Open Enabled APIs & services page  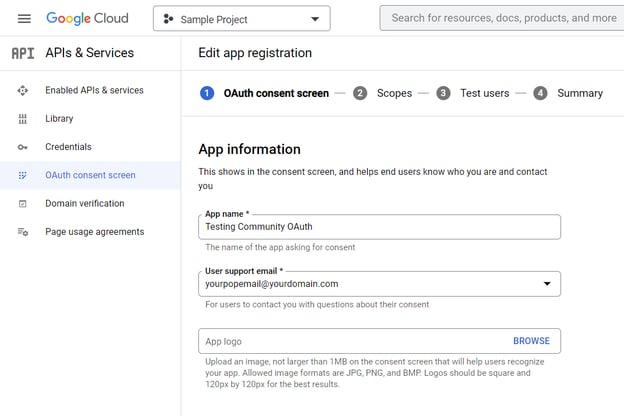(94, 90)
